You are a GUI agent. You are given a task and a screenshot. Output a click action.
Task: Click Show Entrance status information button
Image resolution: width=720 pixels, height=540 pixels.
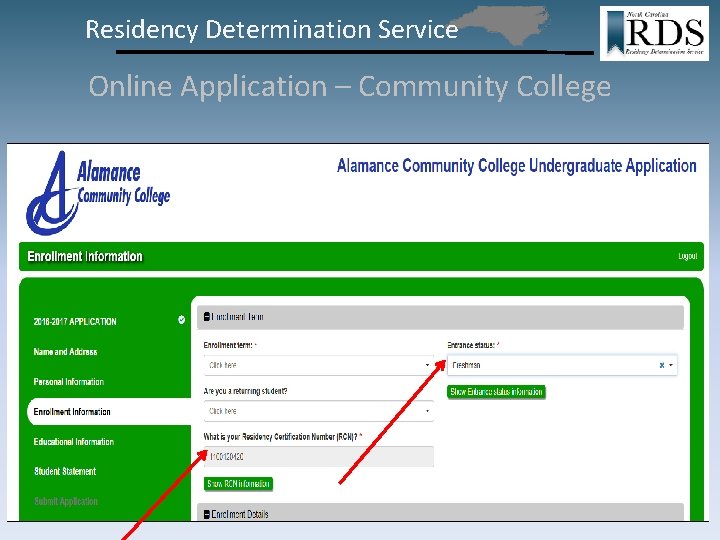point(496,392)
